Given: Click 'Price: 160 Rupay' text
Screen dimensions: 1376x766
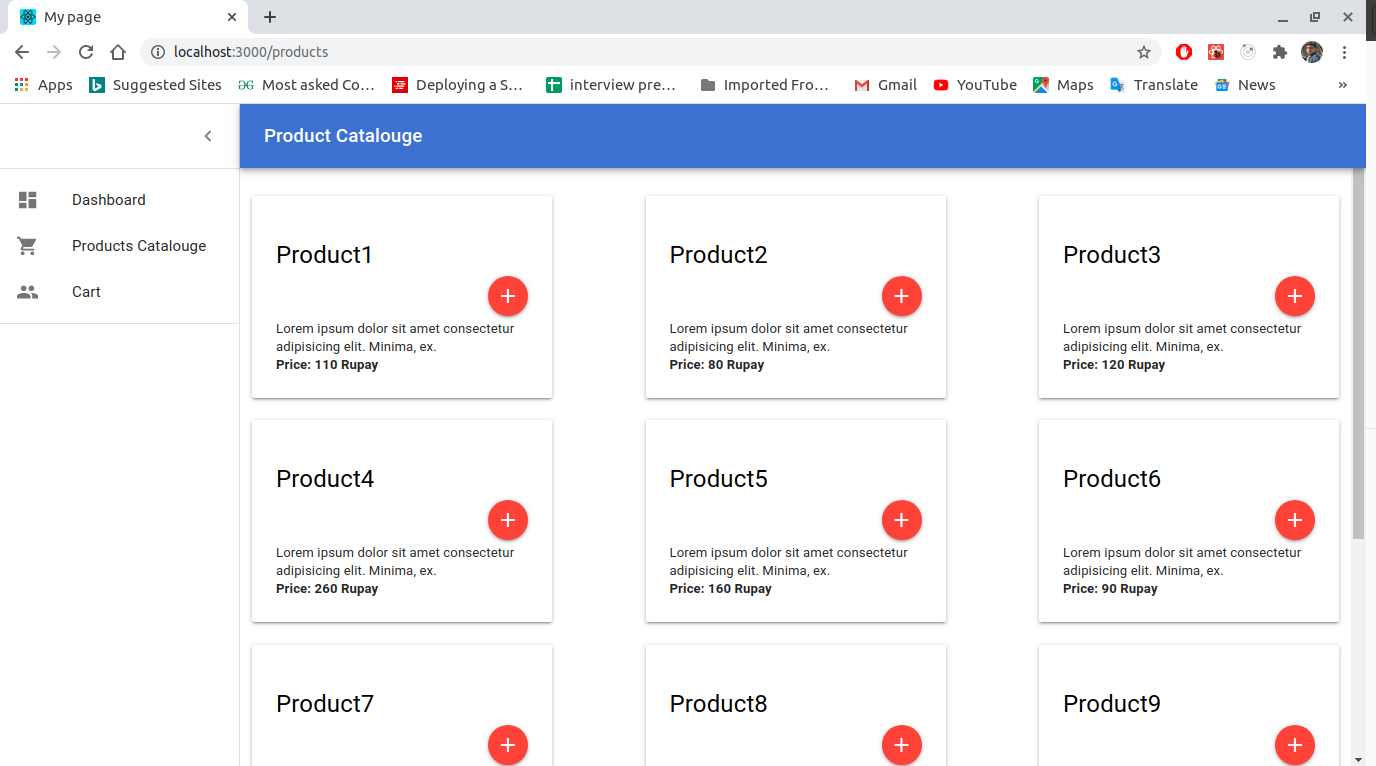Looking at the screenshot, I should click(x=721, y=589).
